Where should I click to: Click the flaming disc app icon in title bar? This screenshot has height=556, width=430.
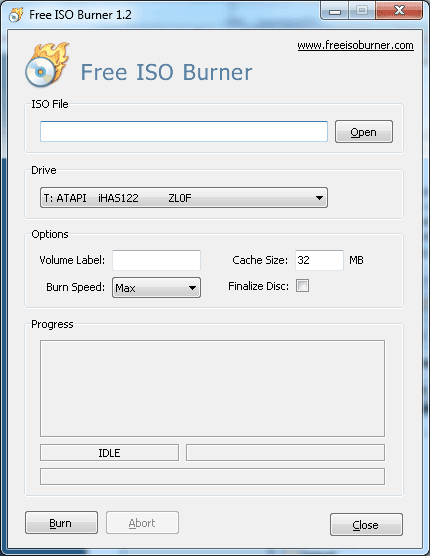[x=15, y=15]
